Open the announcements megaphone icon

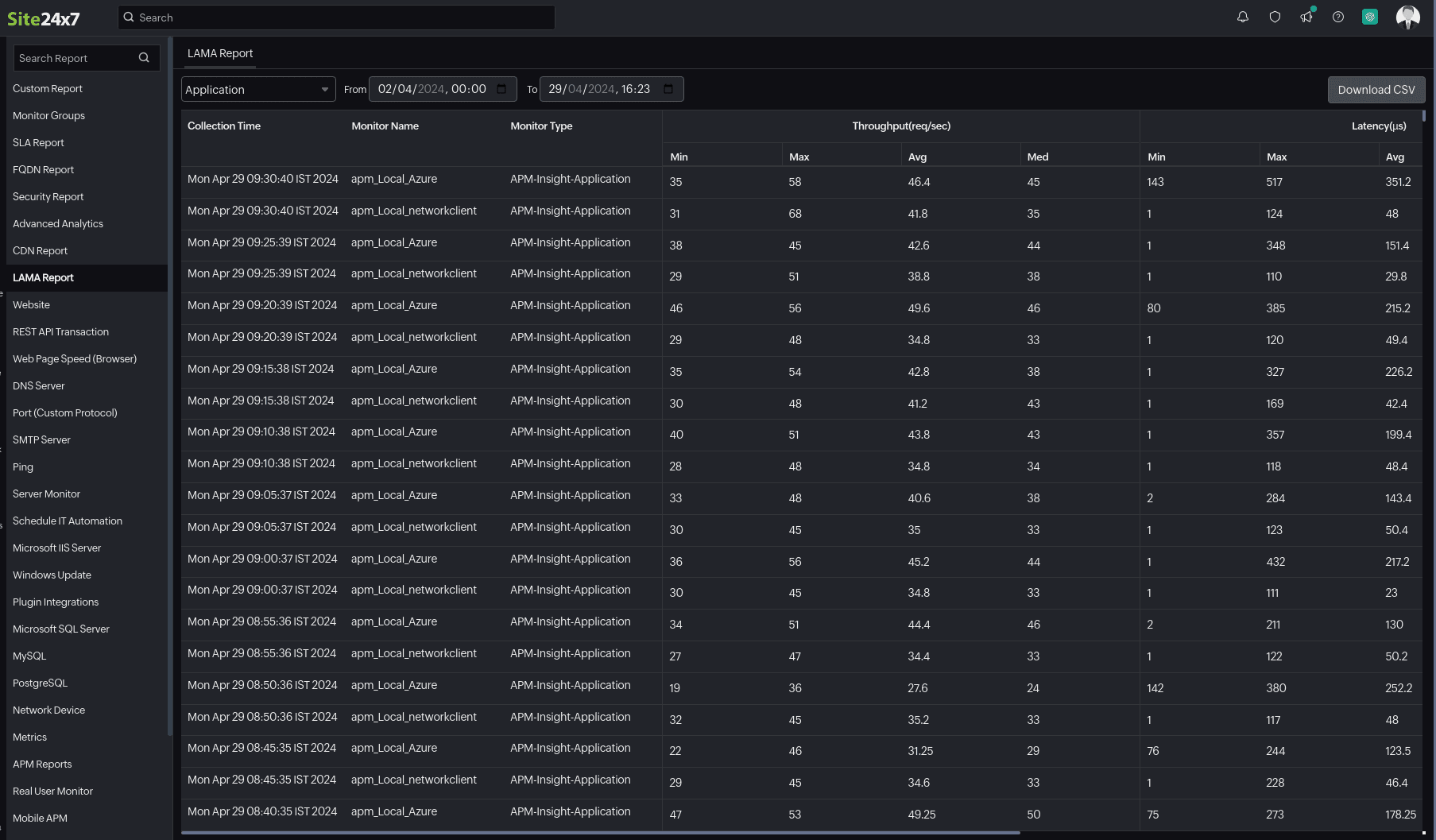pyautogui.click(x=1306, y=17)
